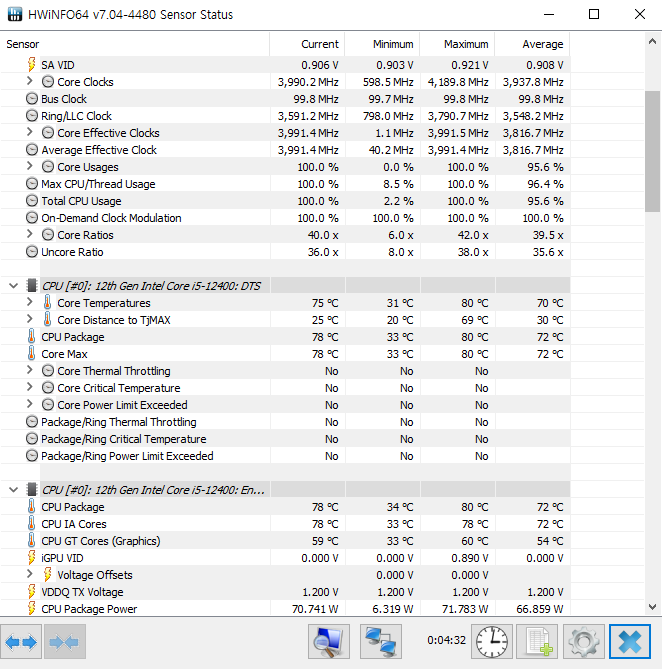The height and width of the screenshot is (669, 662).
Task: Click the expand columns left-right arrows button
Action: (x=21, y=642)
